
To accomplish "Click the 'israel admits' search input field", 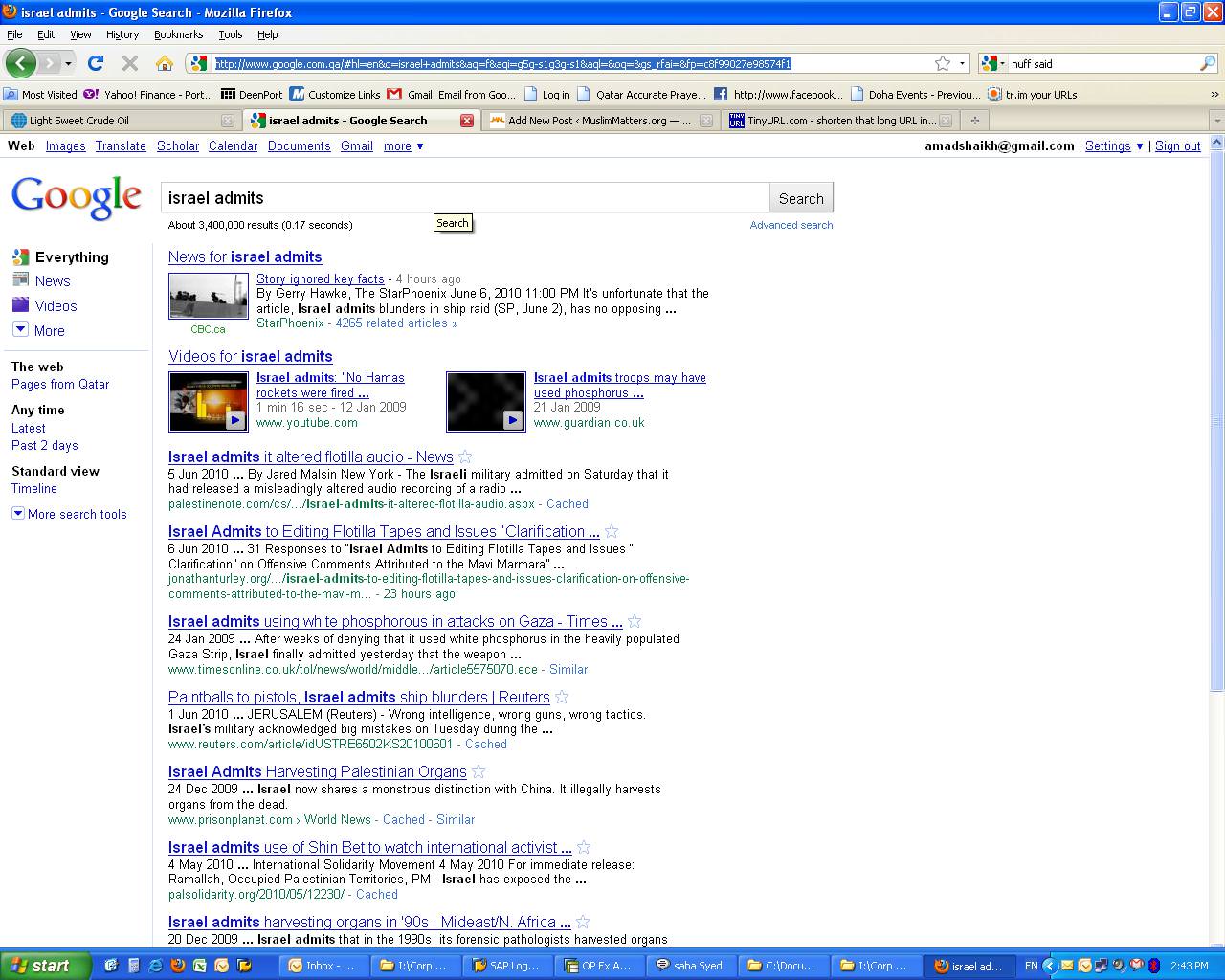I will tap(465, 198).
